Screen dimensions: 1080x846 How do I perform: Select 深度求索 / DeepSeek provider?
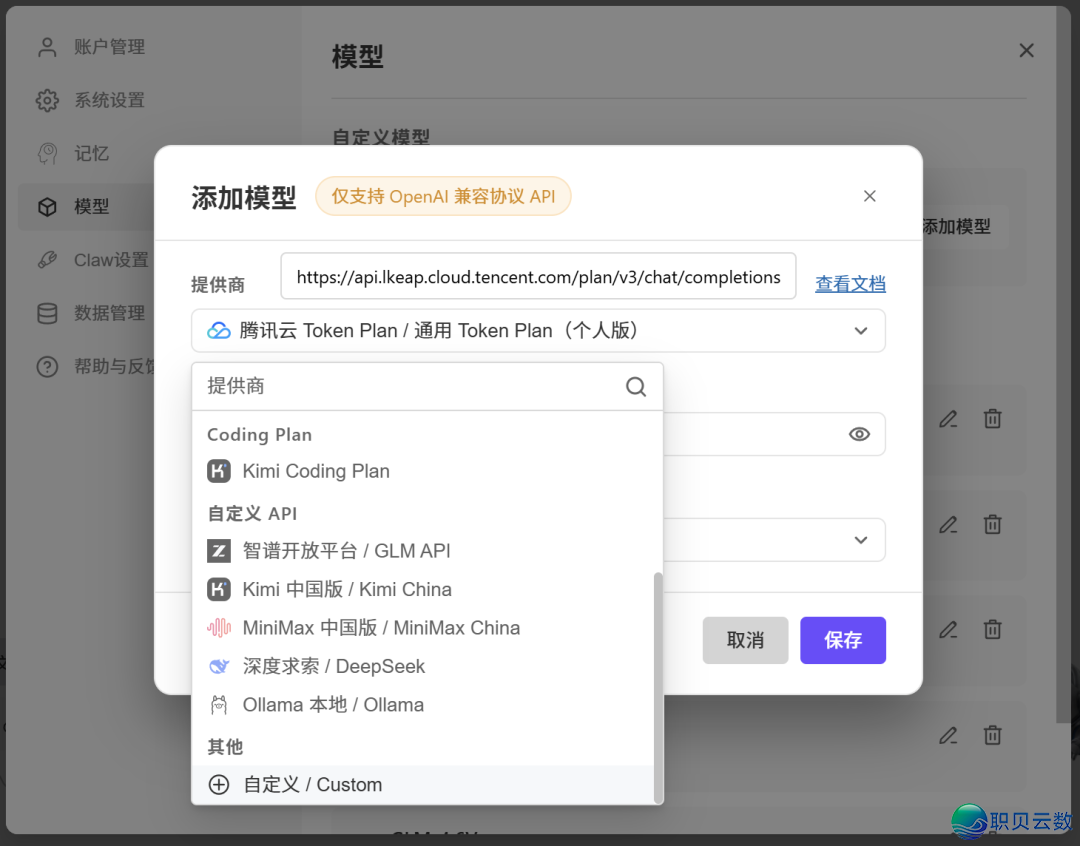point(423,666)
